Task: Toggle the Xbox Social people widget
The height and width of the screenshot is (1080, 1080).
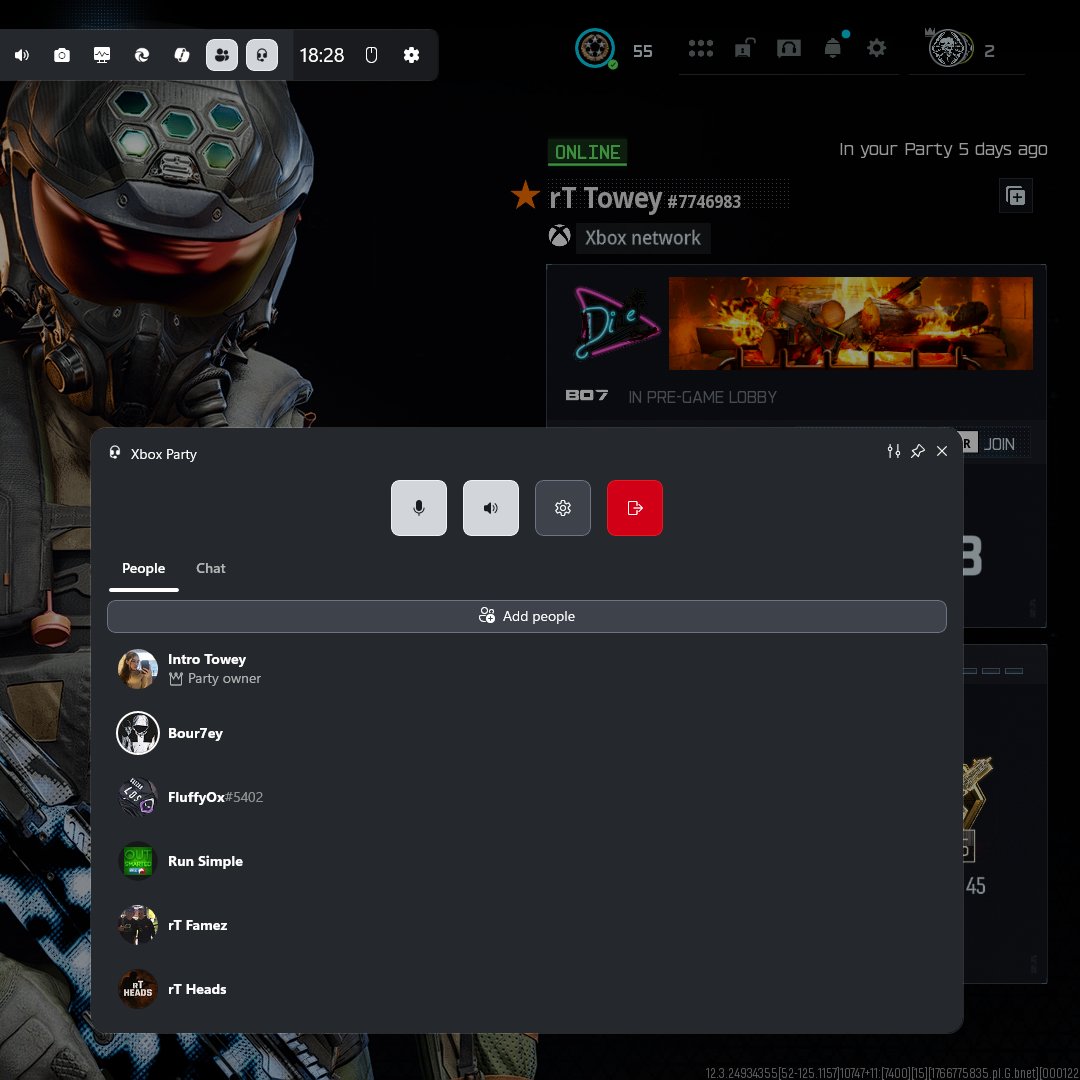Action: coord(222,55)
